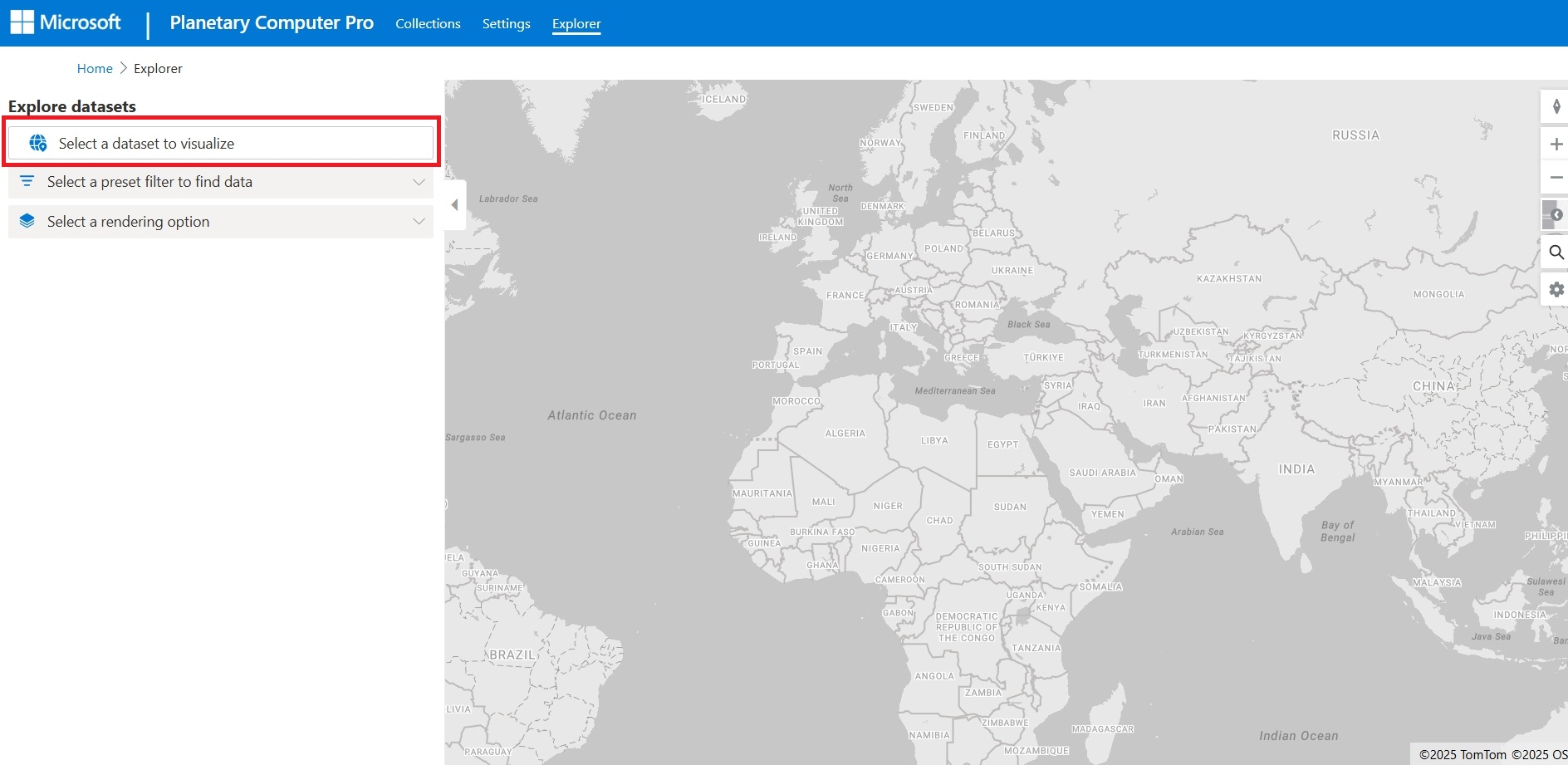Zoom in with the map plus button
This screenshot has width=1568, height=765.
click(x=1556, y=144)
